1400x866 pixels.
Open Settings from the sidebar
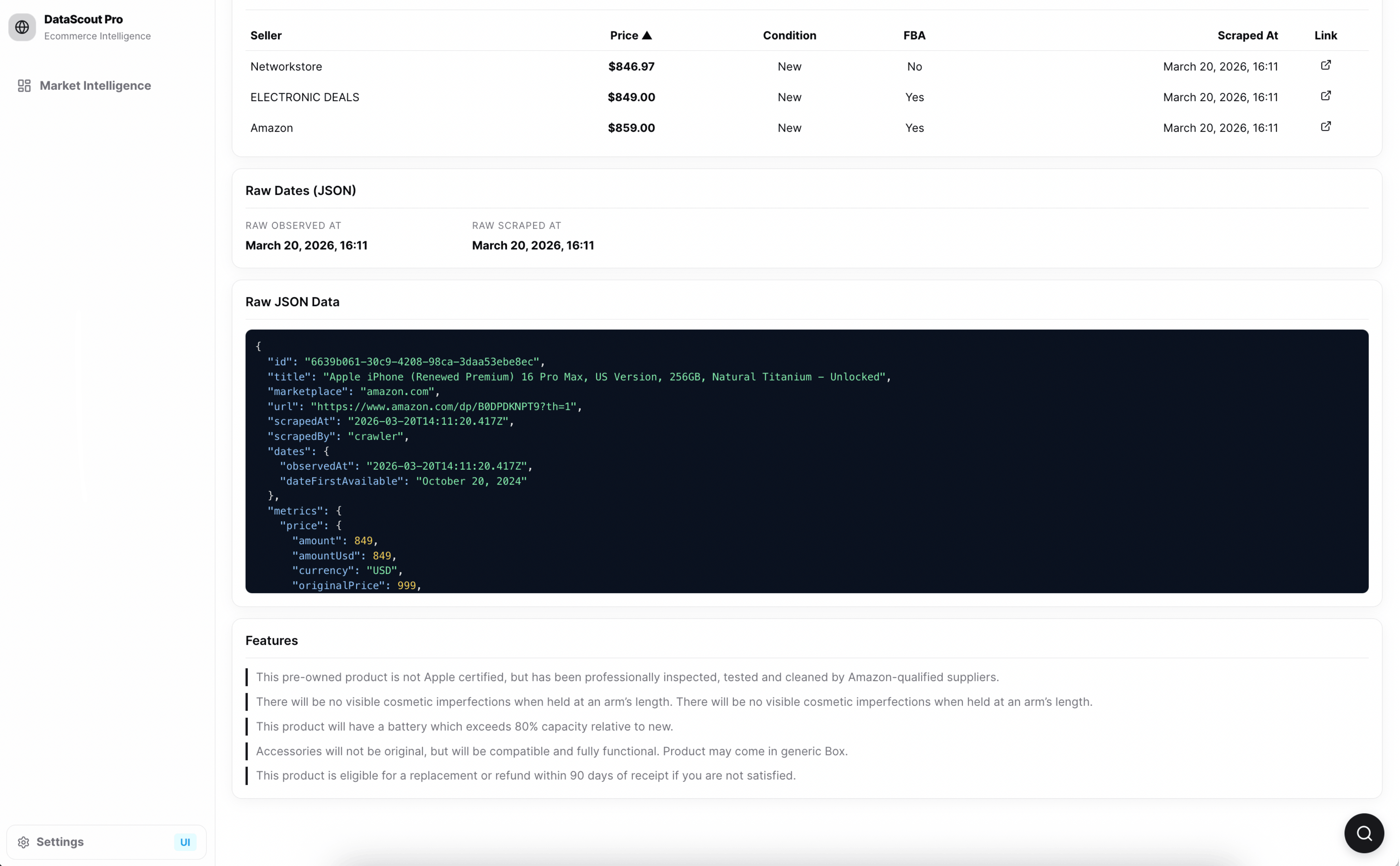pos(60,842)
